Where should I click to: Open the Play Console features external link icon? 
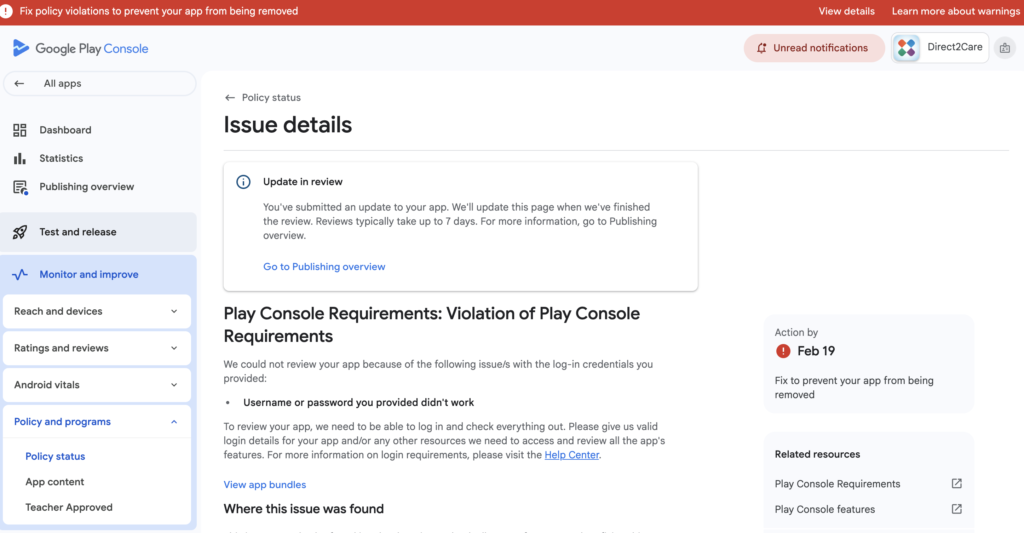click(956, 509)
